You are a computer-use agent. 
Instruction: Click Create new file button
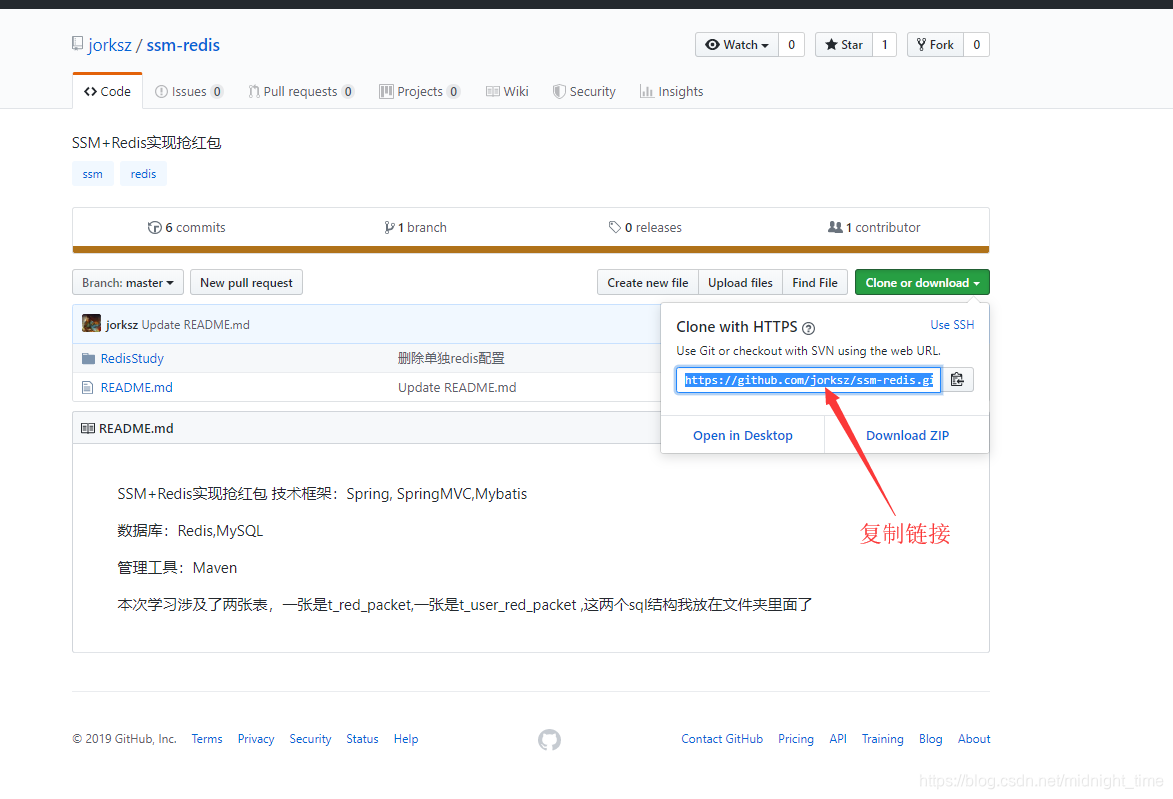point(648,283)
